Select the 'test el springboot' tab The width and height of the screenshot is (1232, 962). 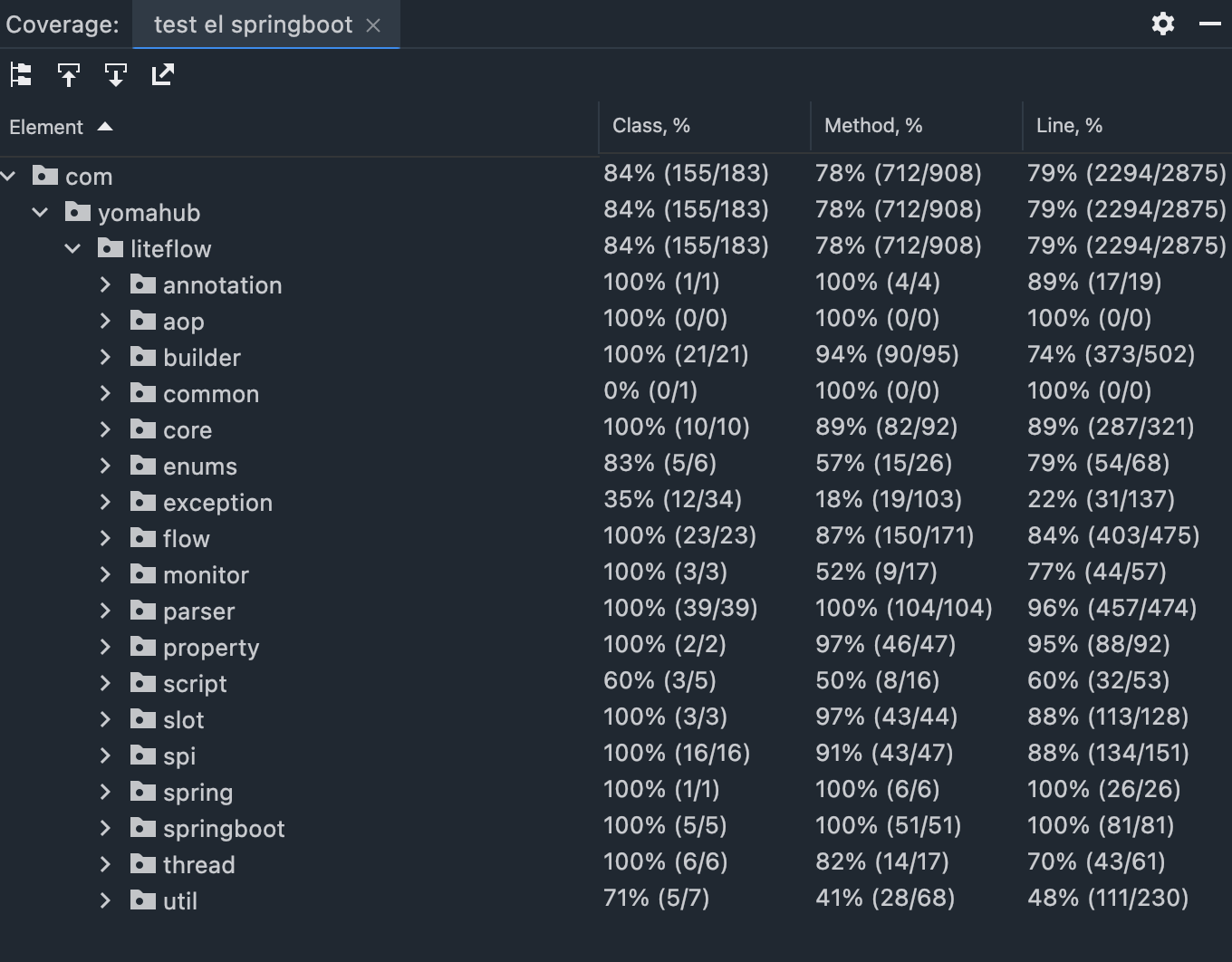coord(253,24)
